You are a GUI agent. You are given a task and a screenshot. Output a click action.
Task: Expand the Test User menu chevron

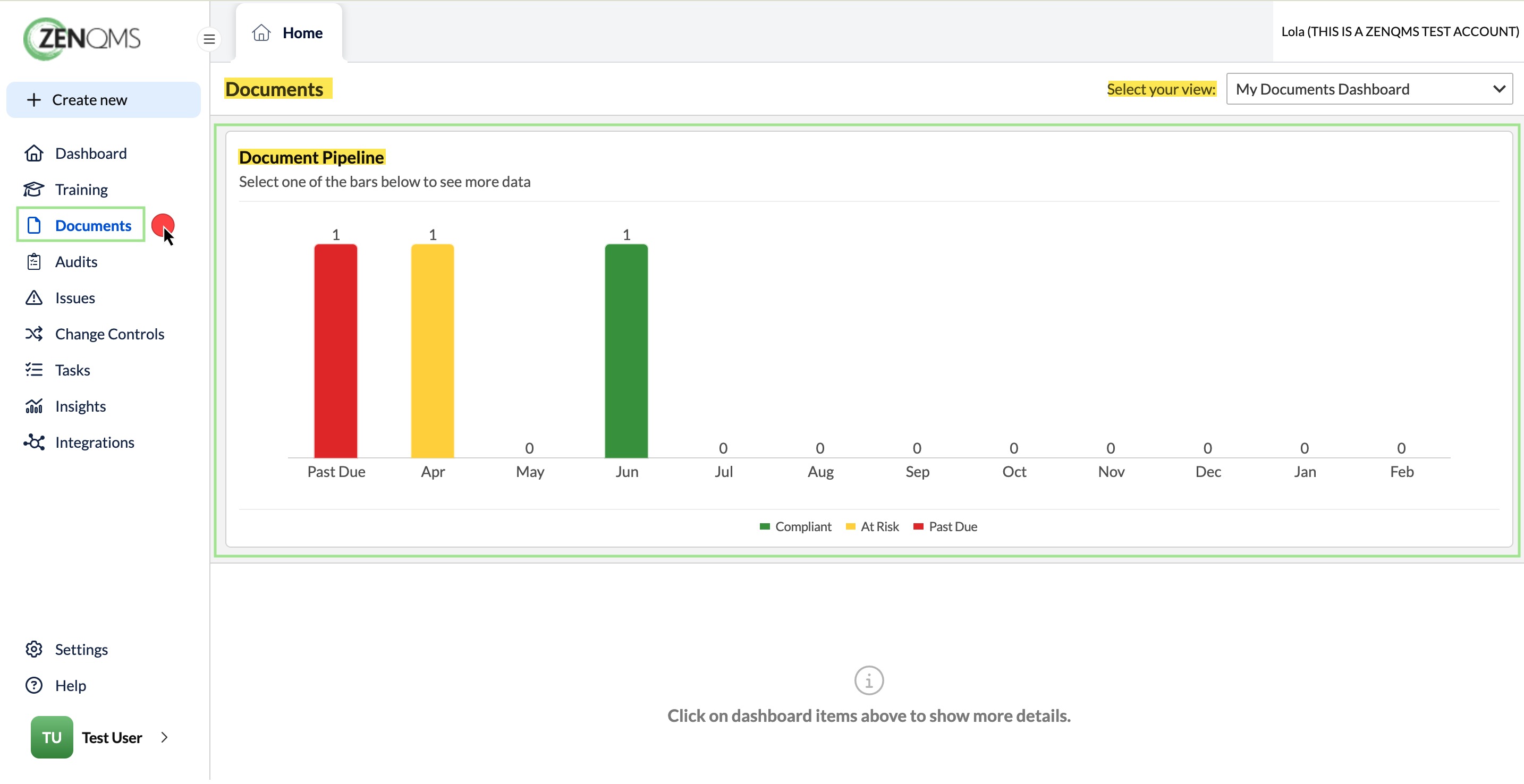165,738
